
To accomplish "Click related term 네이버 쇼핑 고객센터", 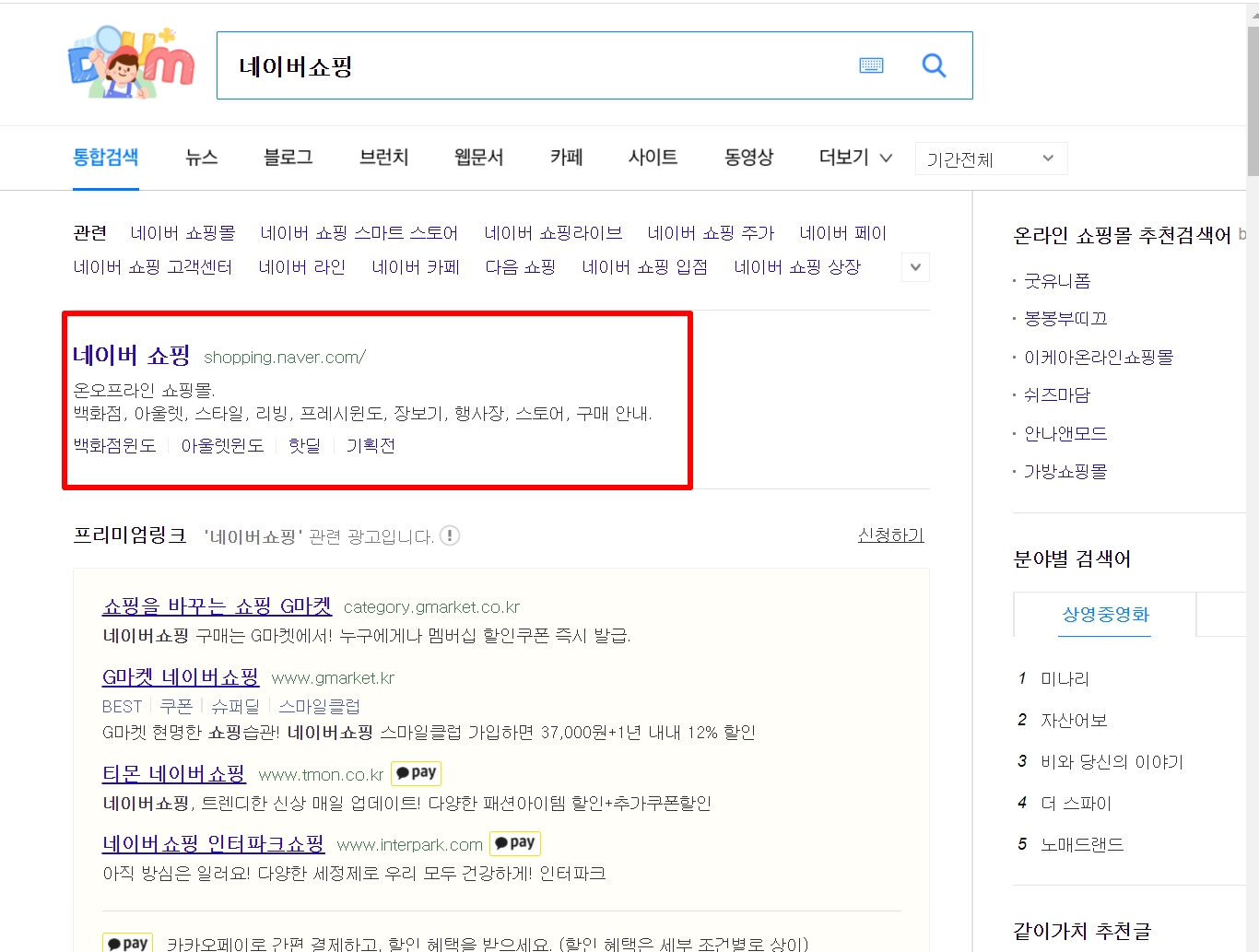I will [x=153, y=267].
